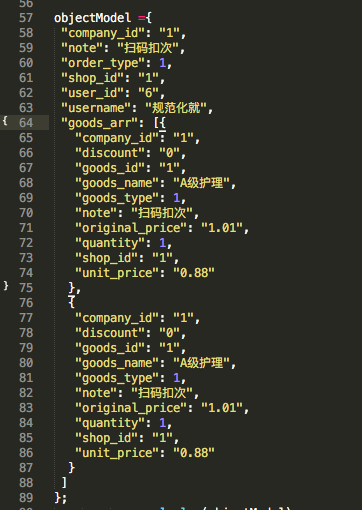Viewport: 362px width, 510px height.
Task: Click the "company_id" key on line 77
Action: [117, 318]
